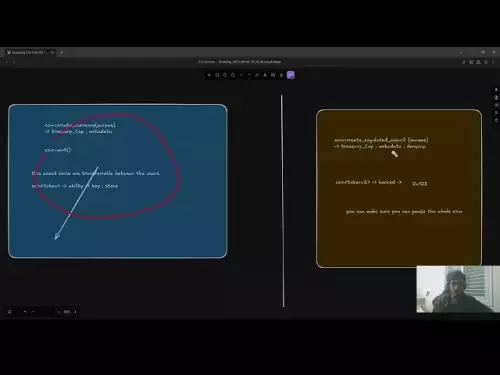Select the eraser tool in toolbar
Image resolution: width=500 pixels, height=375 pixels.
pyautogui.click(x=281, y=75)
